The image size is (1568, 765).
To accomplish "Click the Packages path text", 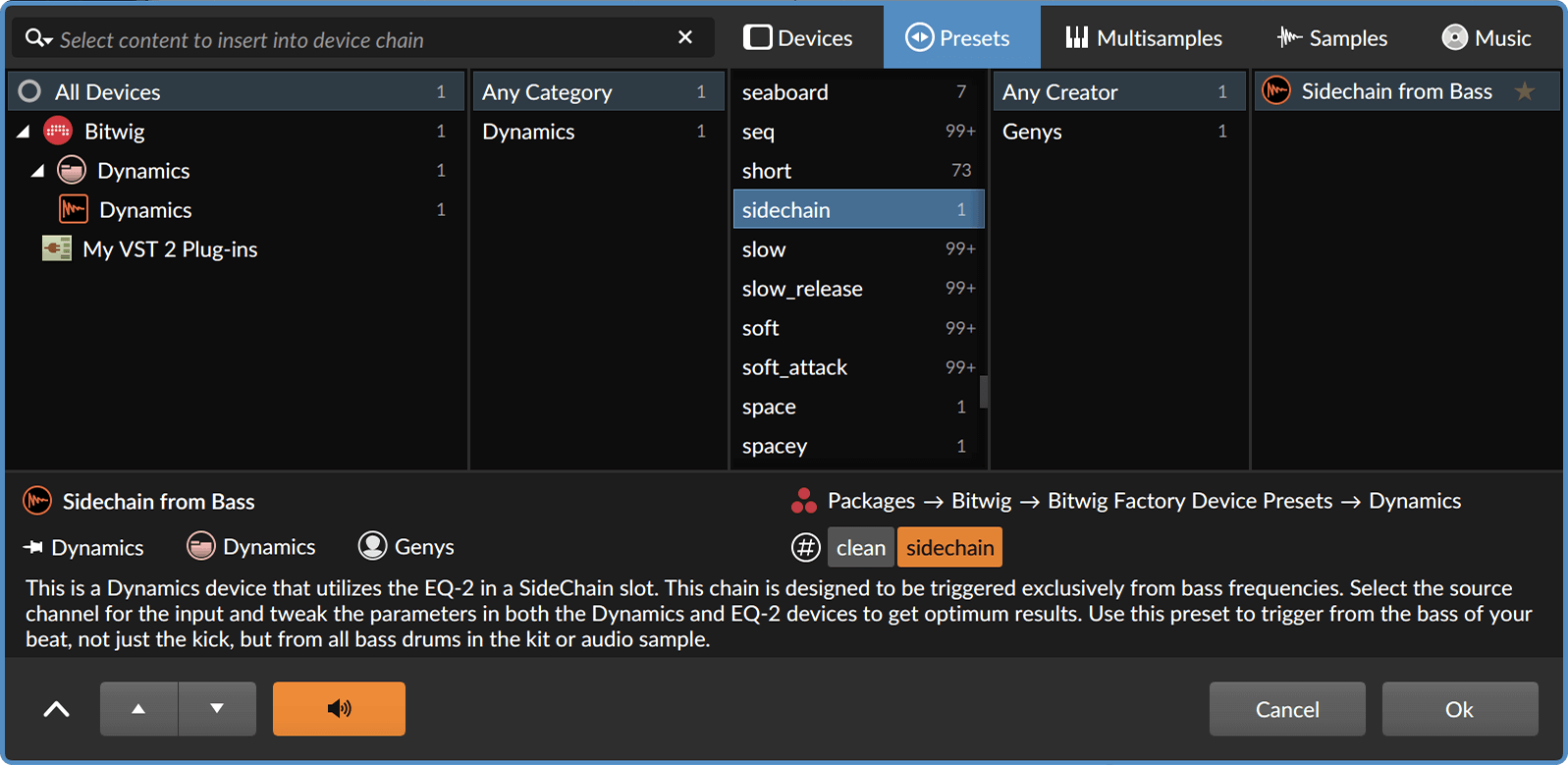I will click(x=871, y=501).
